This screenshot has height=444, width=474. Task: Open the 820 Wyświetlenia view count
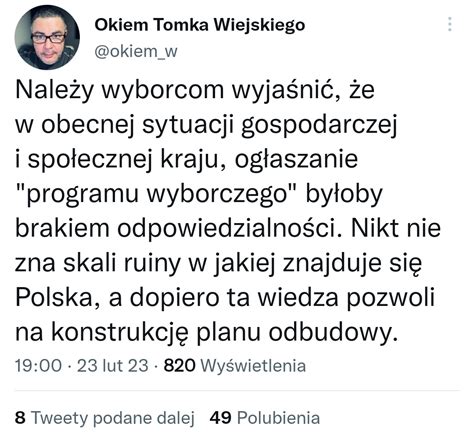(235, 365)
